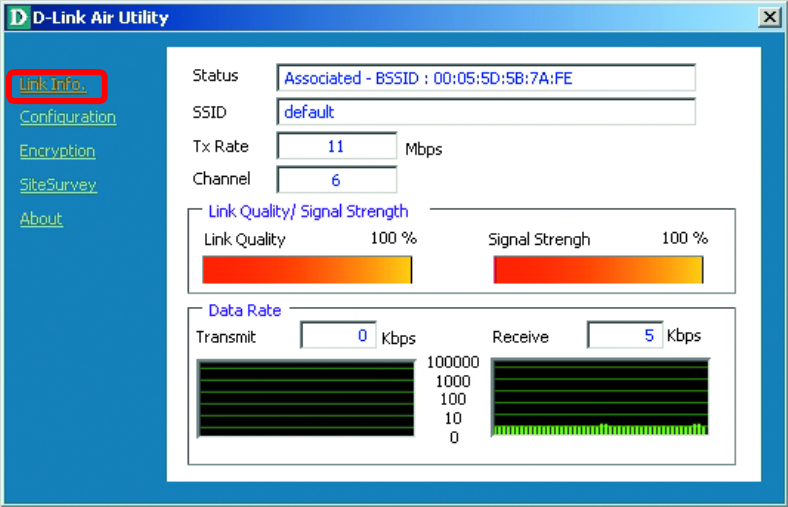Open the SiteSurvey page
Screen dimensions: 788x507
[x=58, y=185]
